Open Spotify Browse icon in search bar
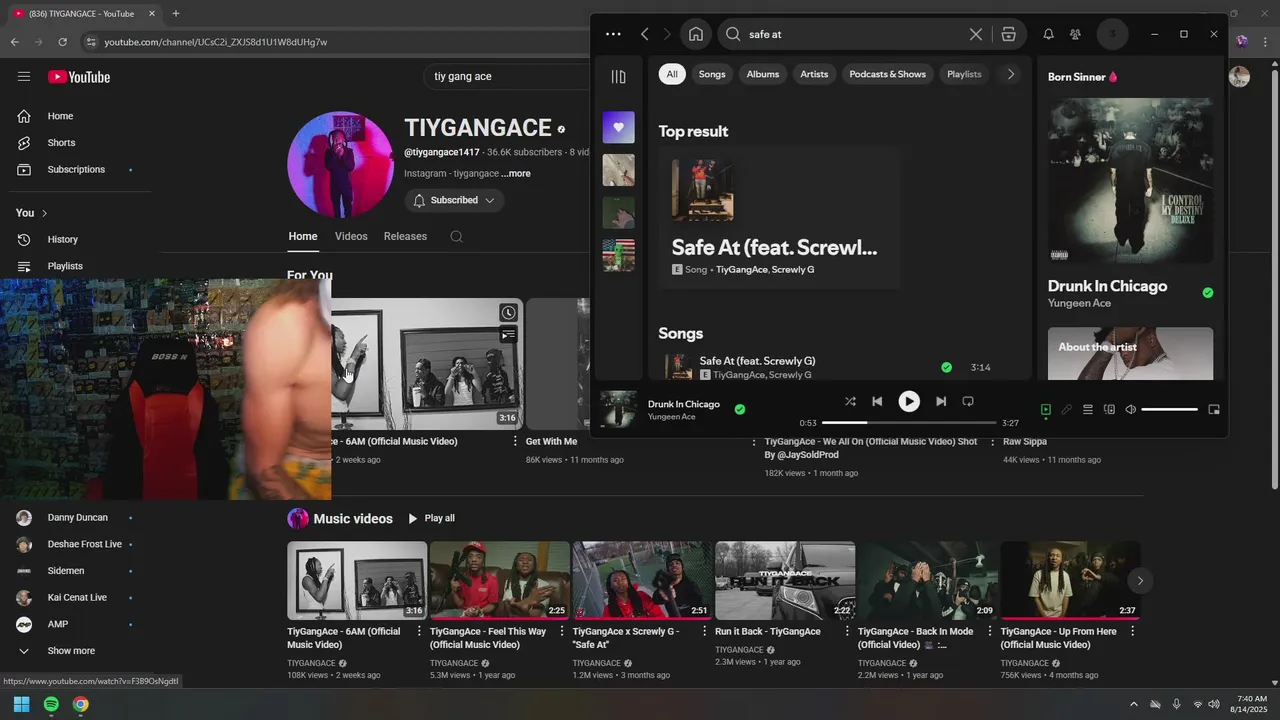 (x=1009, y=34)
